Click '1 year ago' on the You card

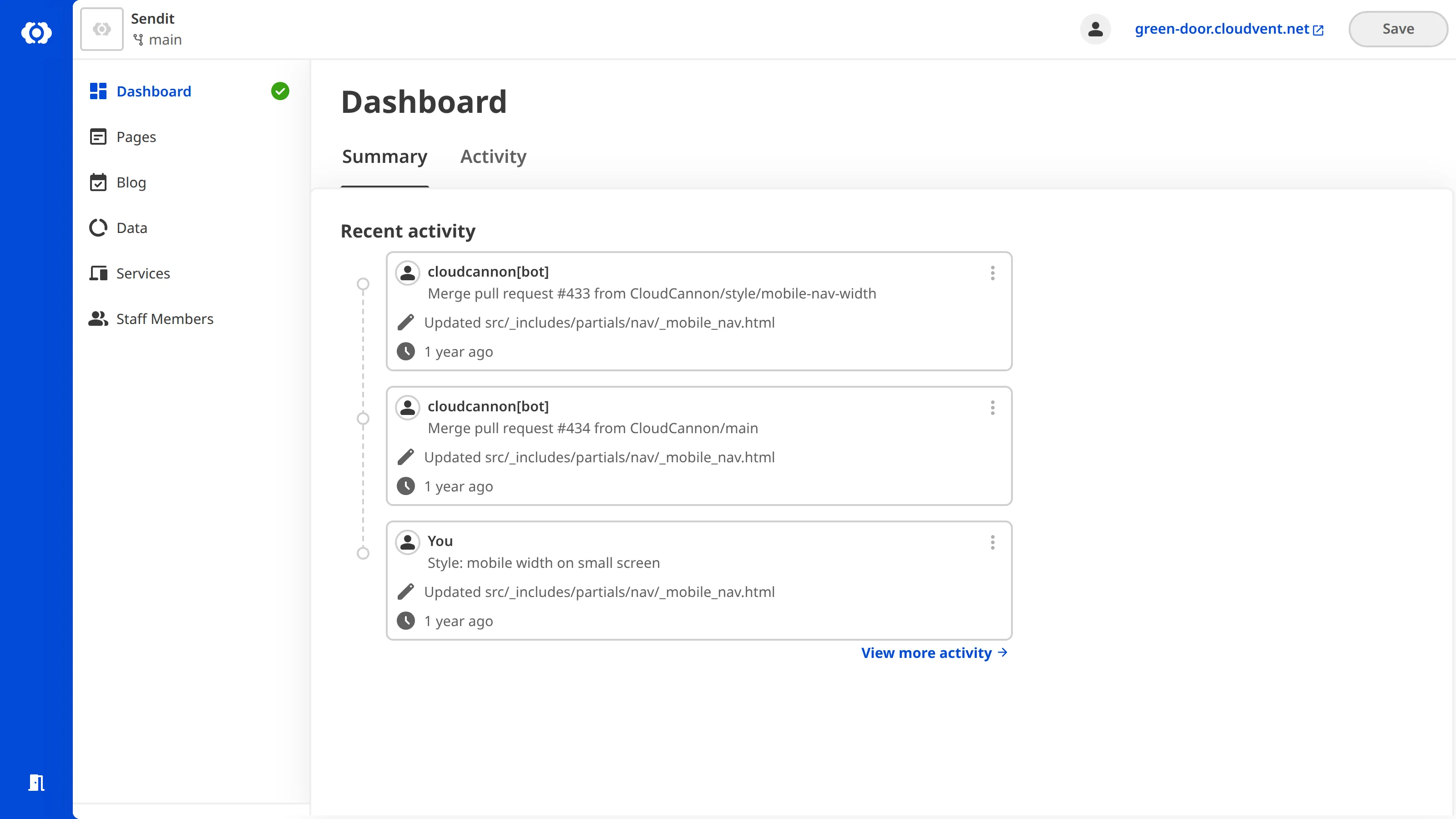pos(458,621)
